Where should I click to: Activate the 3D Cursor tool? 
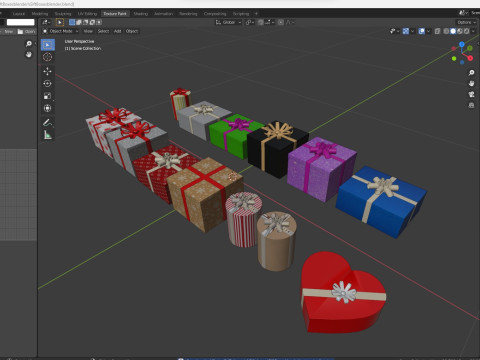[x=47, y=57]
